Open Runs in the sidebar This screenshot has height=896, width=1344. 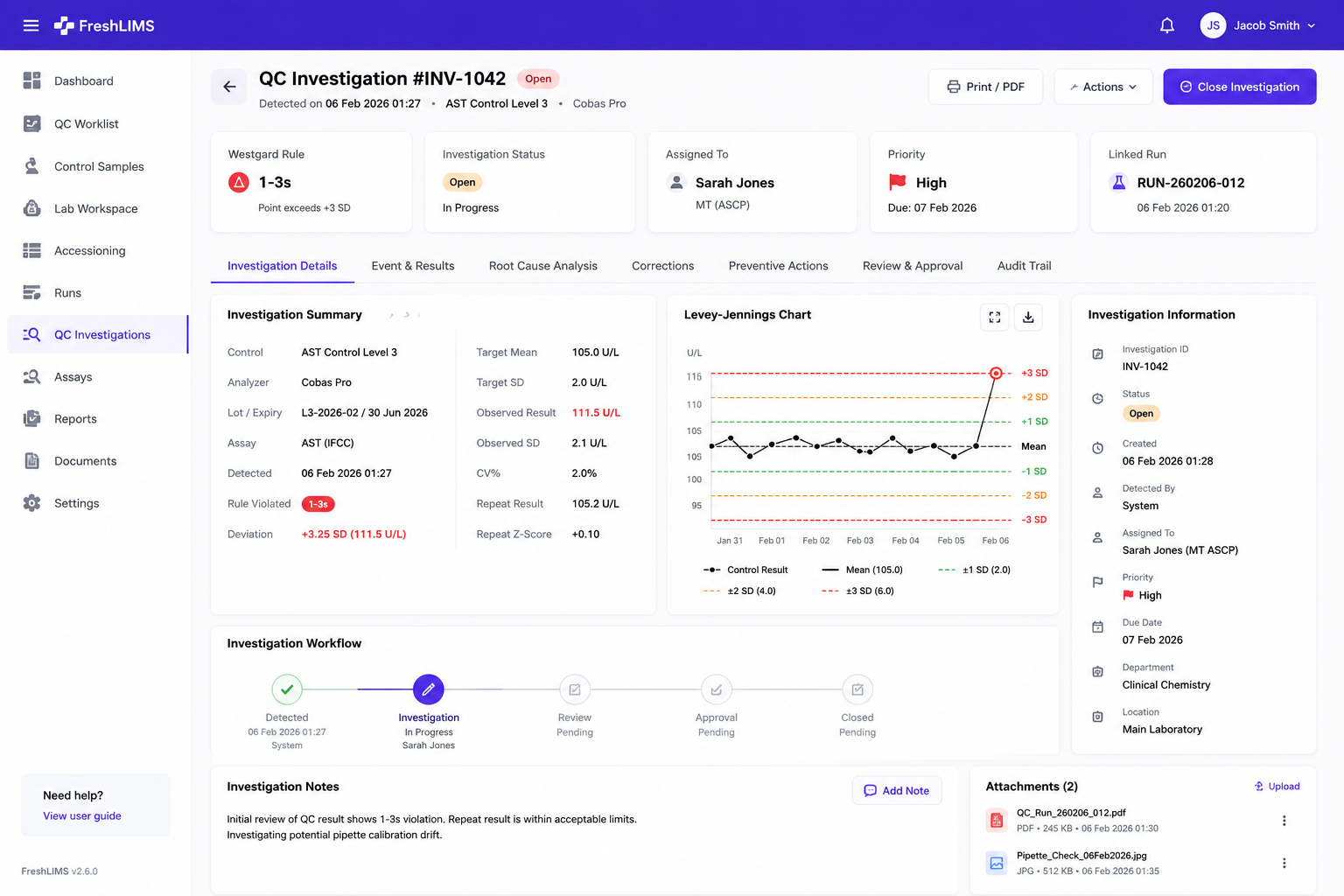click(x=97, y=292)
